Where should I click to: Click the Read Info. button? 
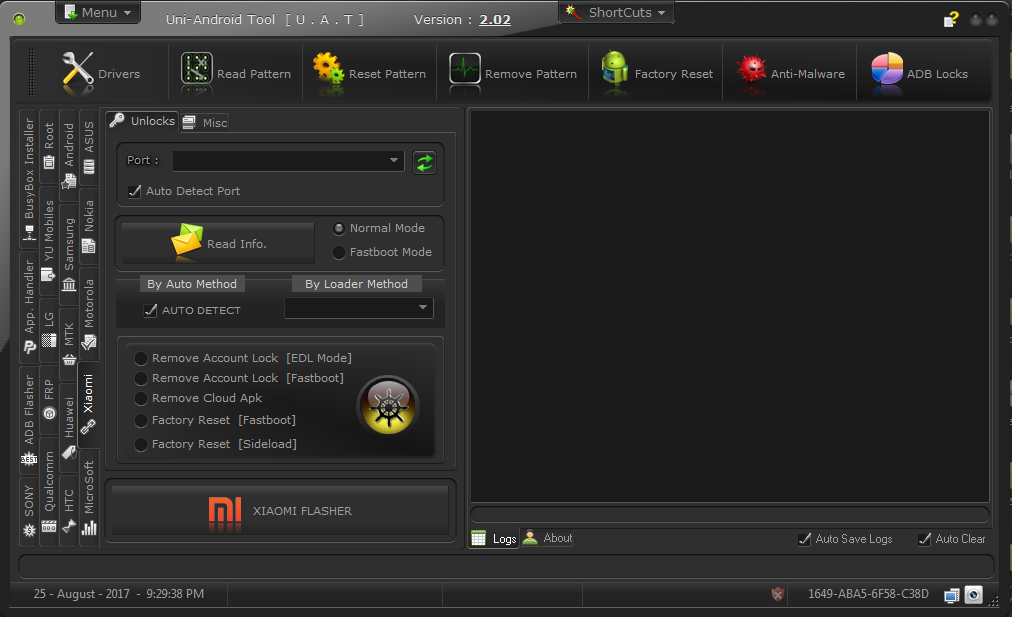(x=218, y=243)
